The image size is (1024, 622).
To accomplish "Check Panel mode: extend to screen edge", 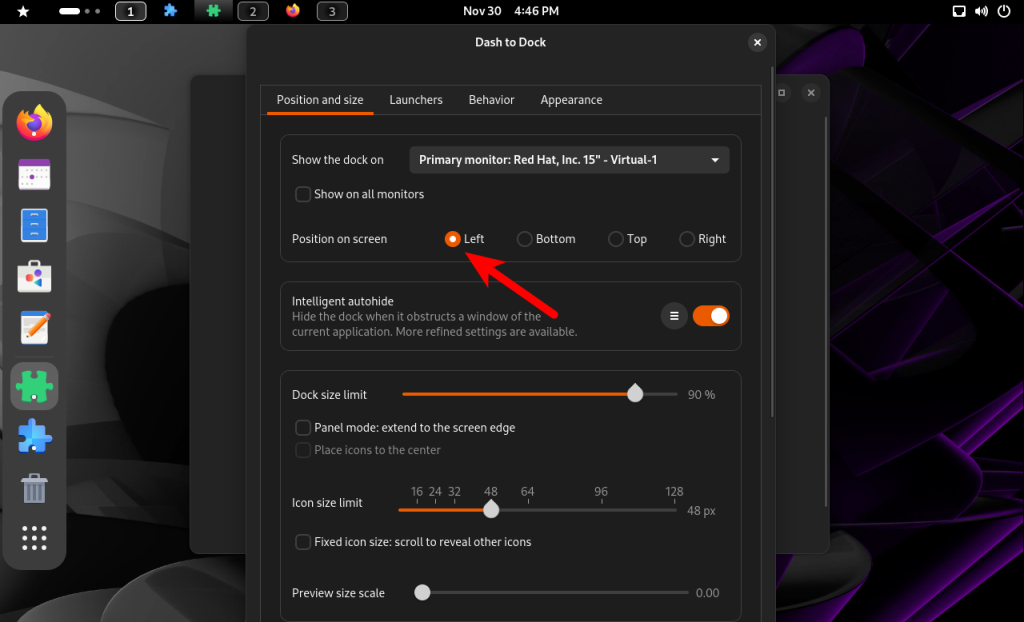I will (303, 428).
